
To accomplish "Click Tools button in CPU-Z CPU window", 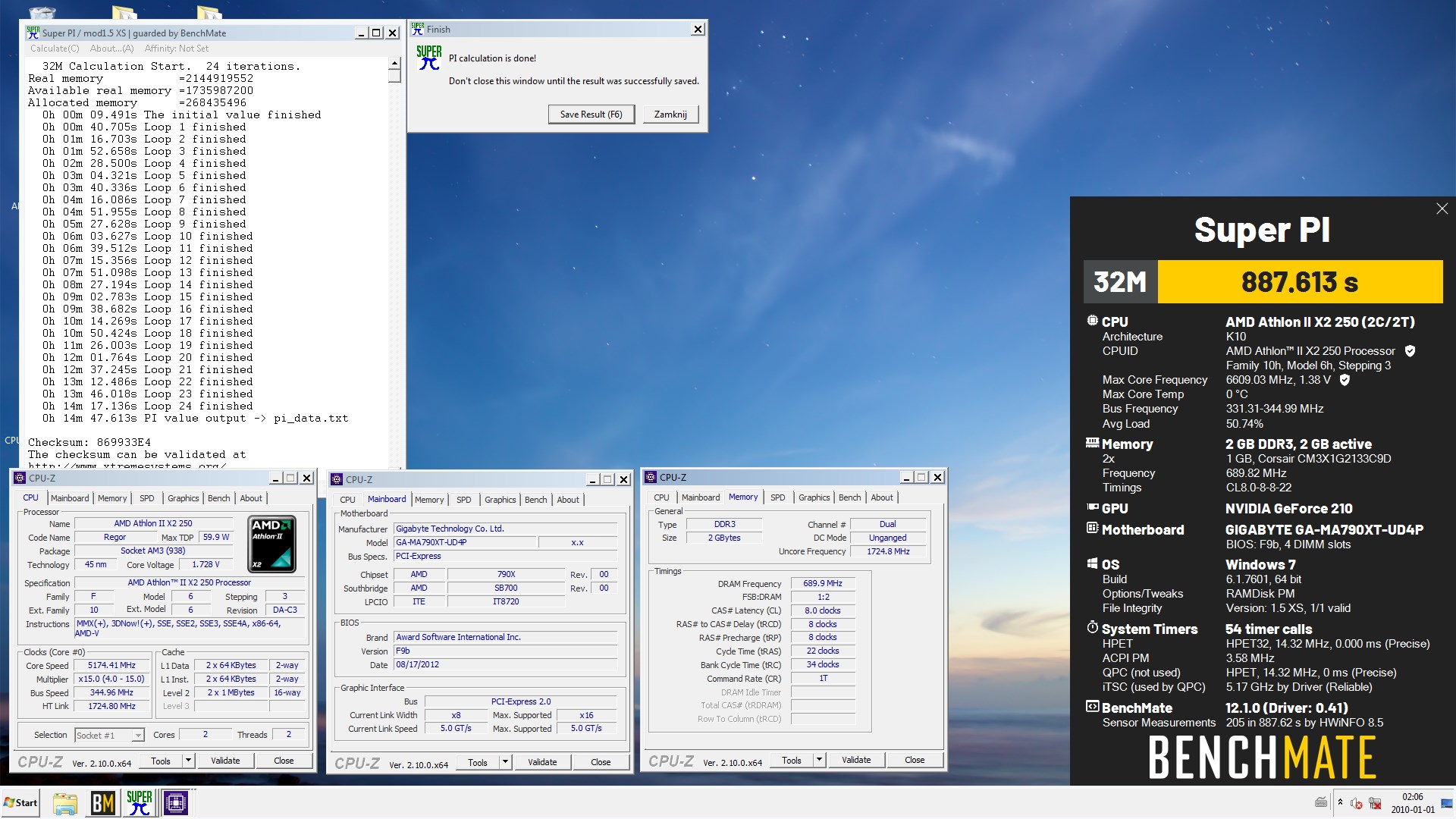I will tap(161, 761).
